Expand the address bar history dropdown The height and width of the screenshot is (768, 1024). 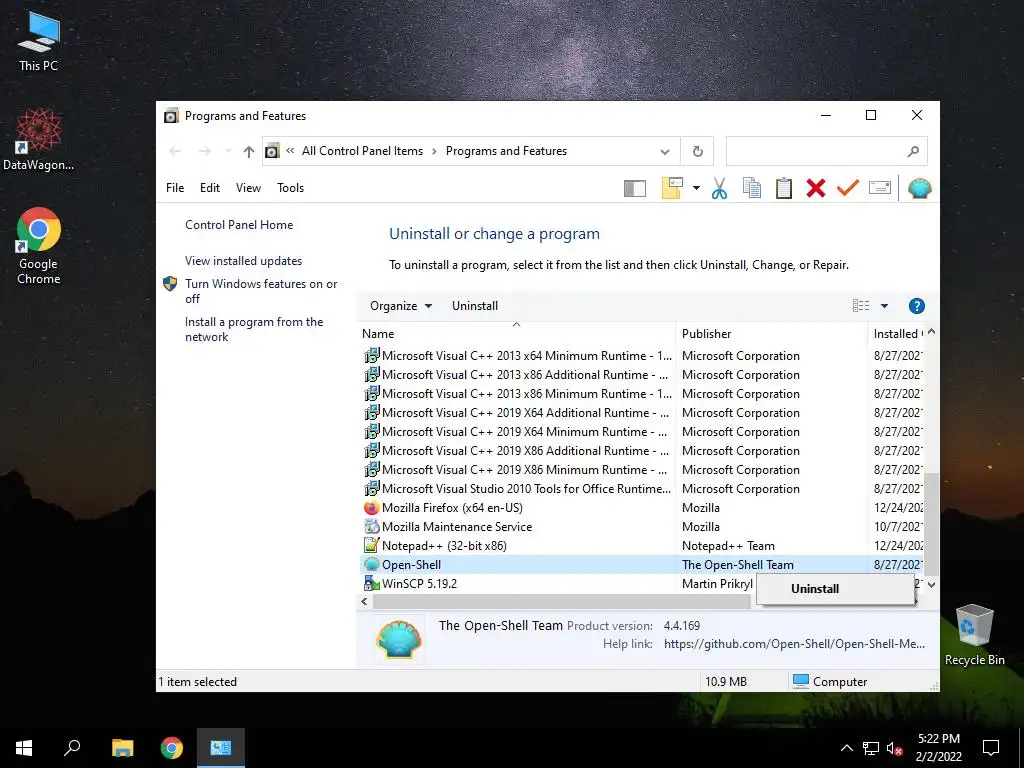click(665, 152)
